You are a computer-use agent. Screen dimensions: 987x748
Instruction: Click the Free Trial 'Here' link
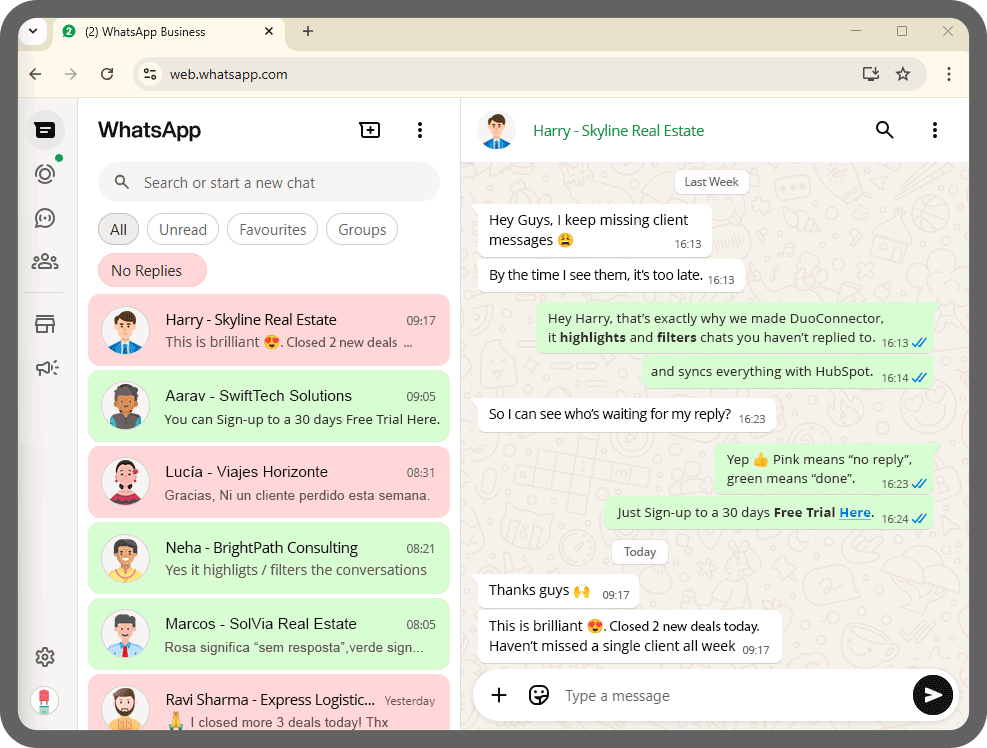(854, 513)
